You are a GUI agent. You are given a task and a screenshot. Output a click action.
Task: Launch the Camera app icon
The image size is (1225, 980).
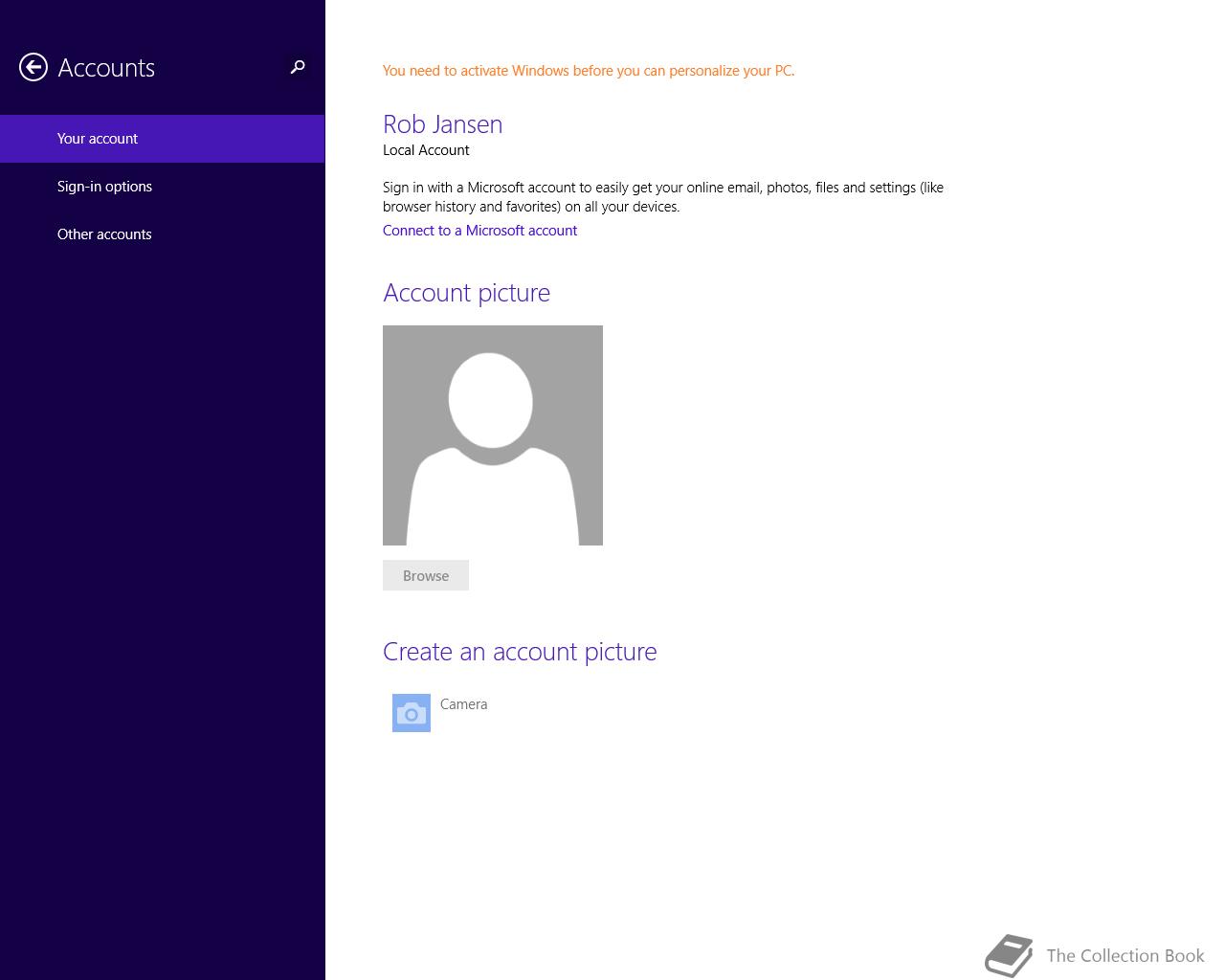(412, 713)
